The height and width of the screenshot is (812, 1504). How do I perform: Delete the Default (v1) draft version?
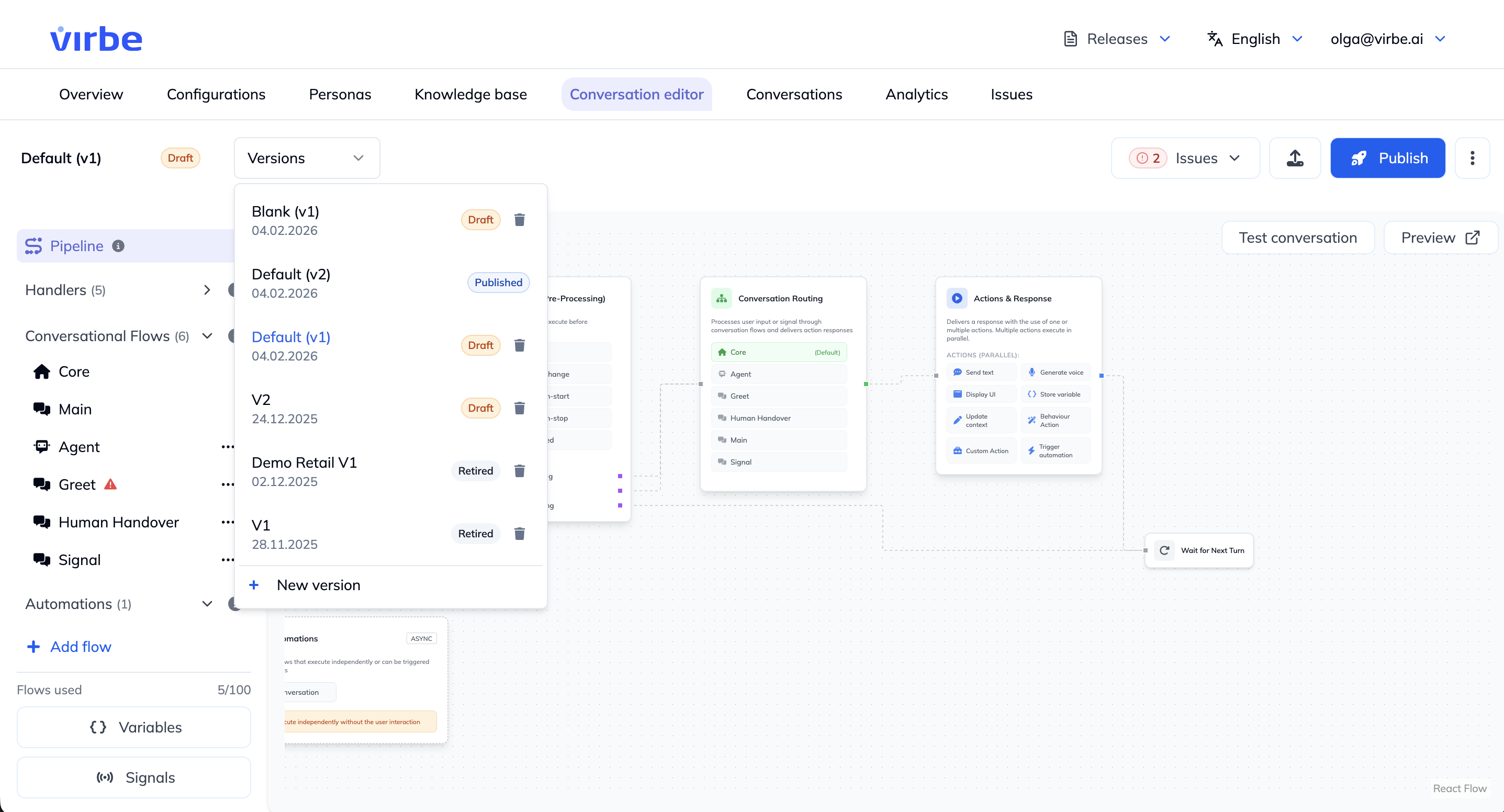click(x=519, y=345)
